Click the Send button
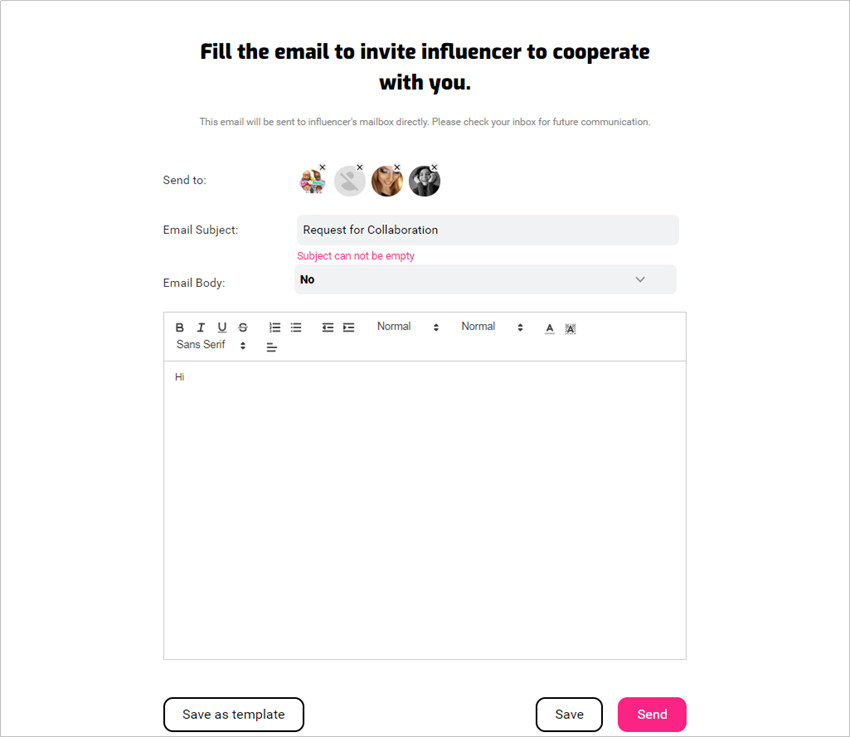850x737 pixels. click(652, 714)
